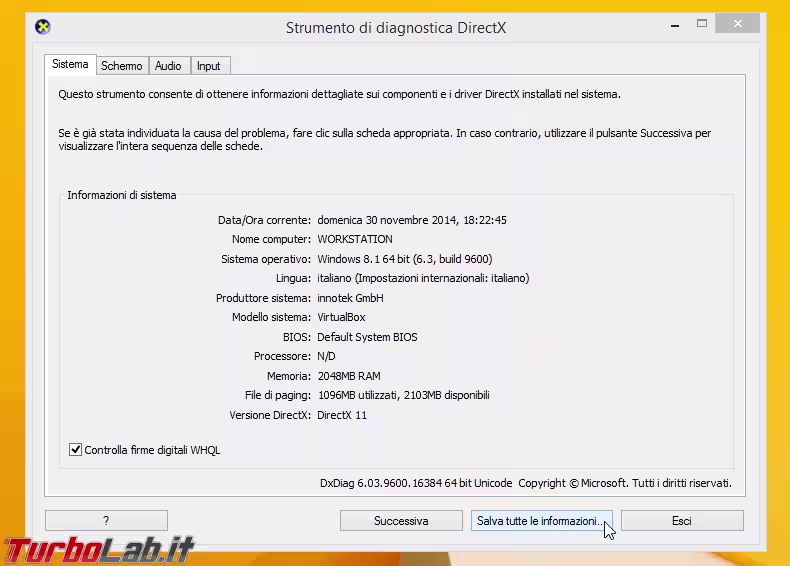Click the DirectX 11 version value
790x566 pixels.
[342, 415]
